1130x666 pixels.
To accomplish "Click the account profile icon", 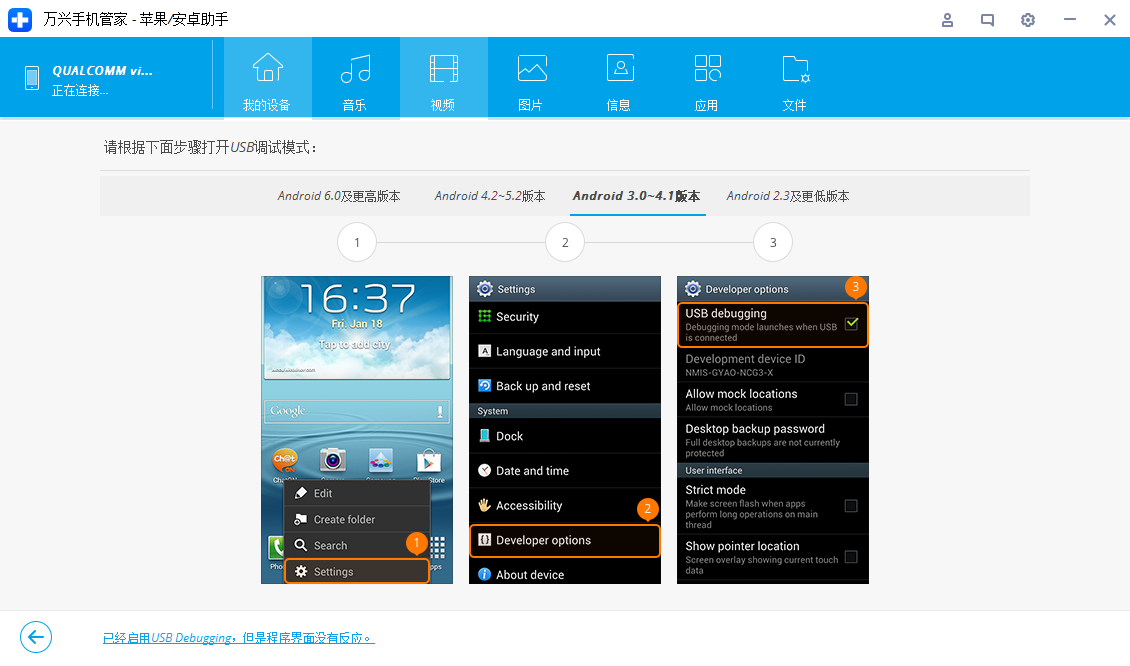I will point(947,19).
